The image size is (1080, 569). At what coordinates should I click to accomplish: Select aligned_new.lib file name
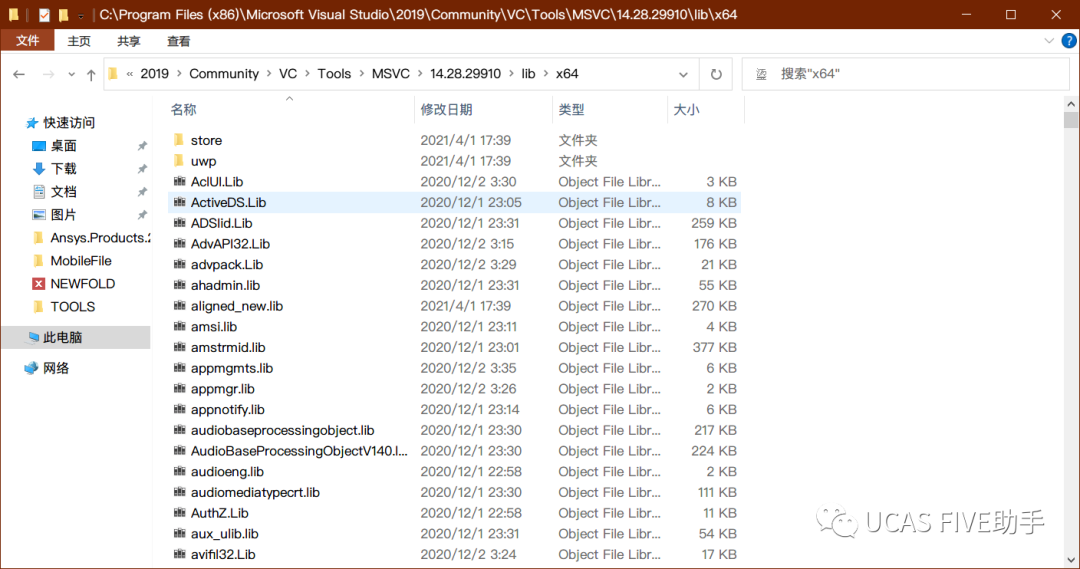[237, 306]
